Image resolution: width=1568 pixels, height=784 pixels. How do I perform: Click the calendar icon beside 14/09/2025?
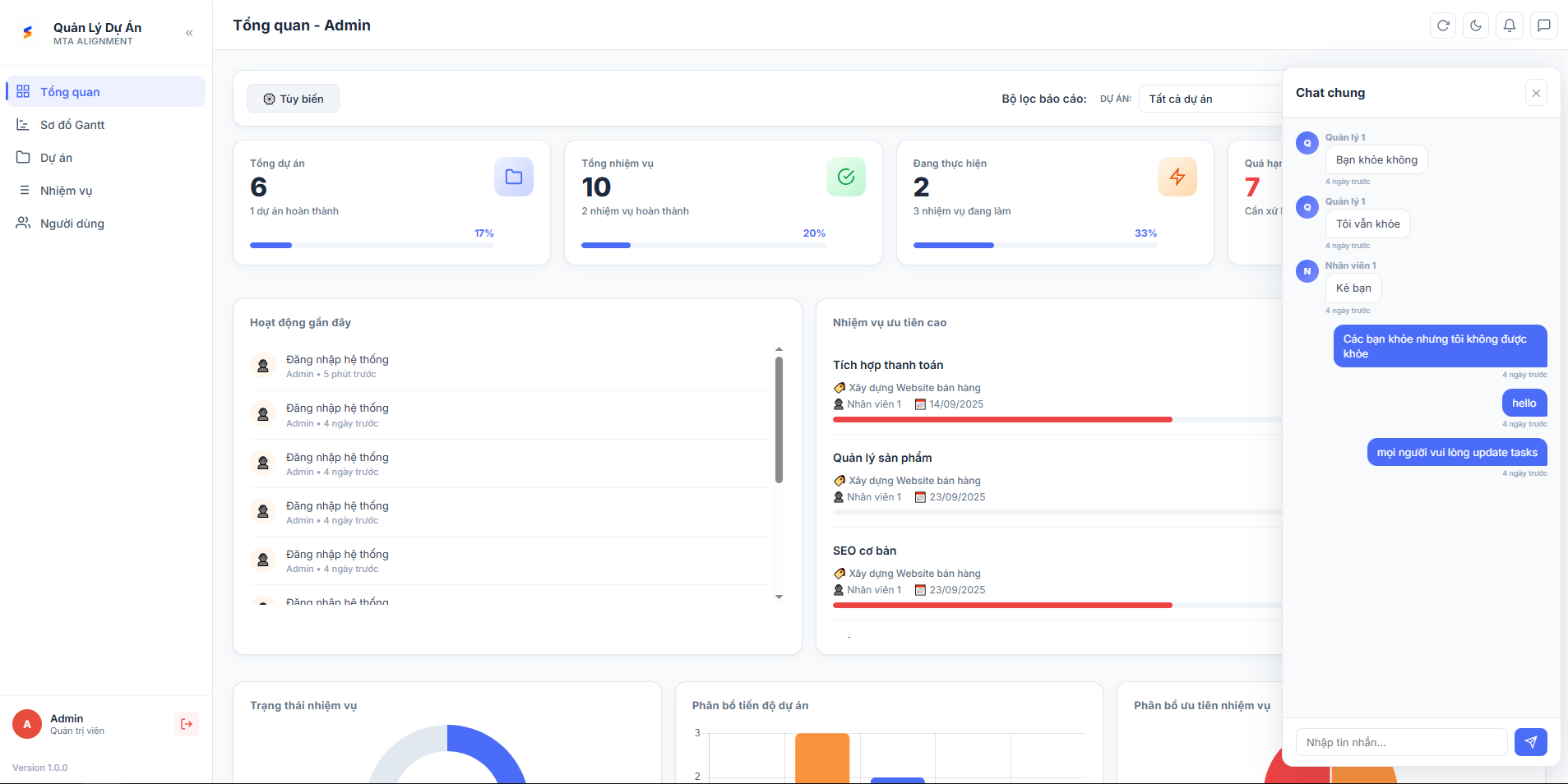click(921, 404)
